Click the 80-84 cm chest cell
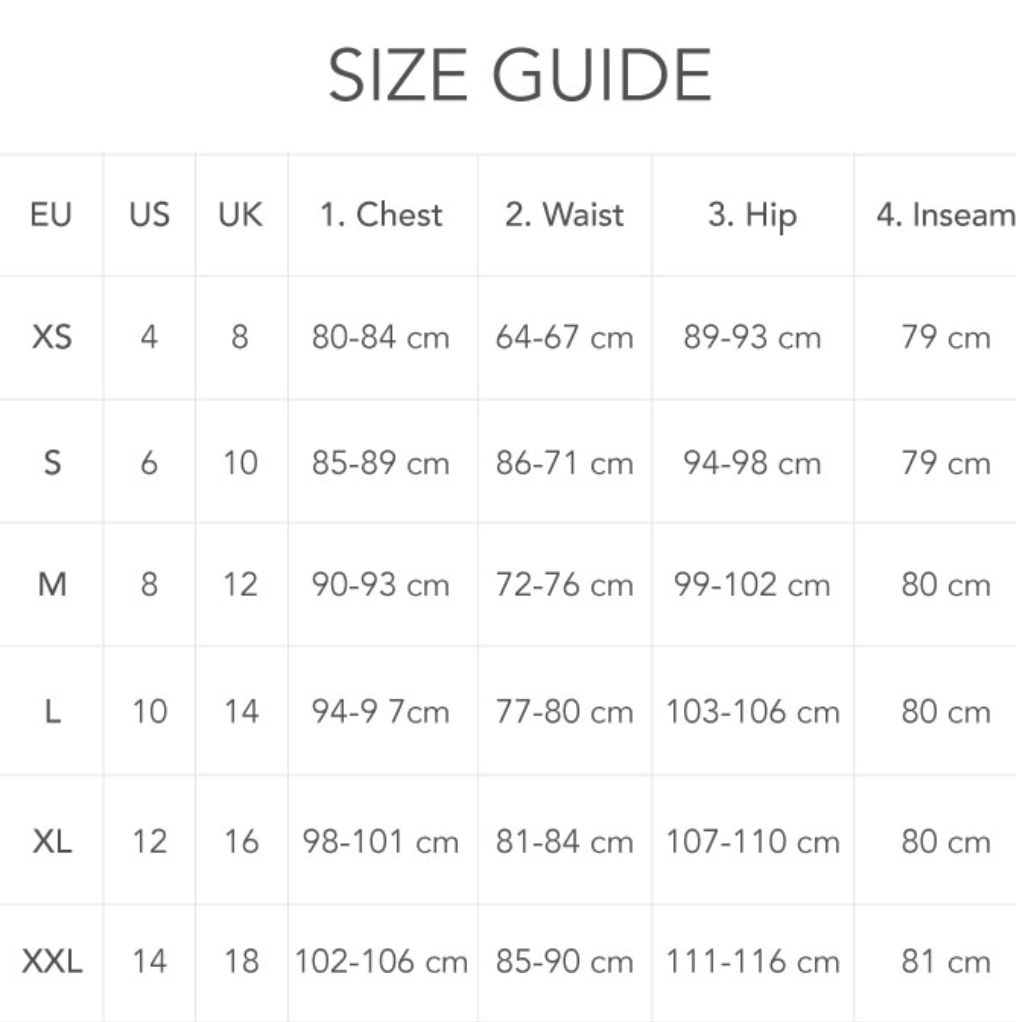 tap(381, 338)
